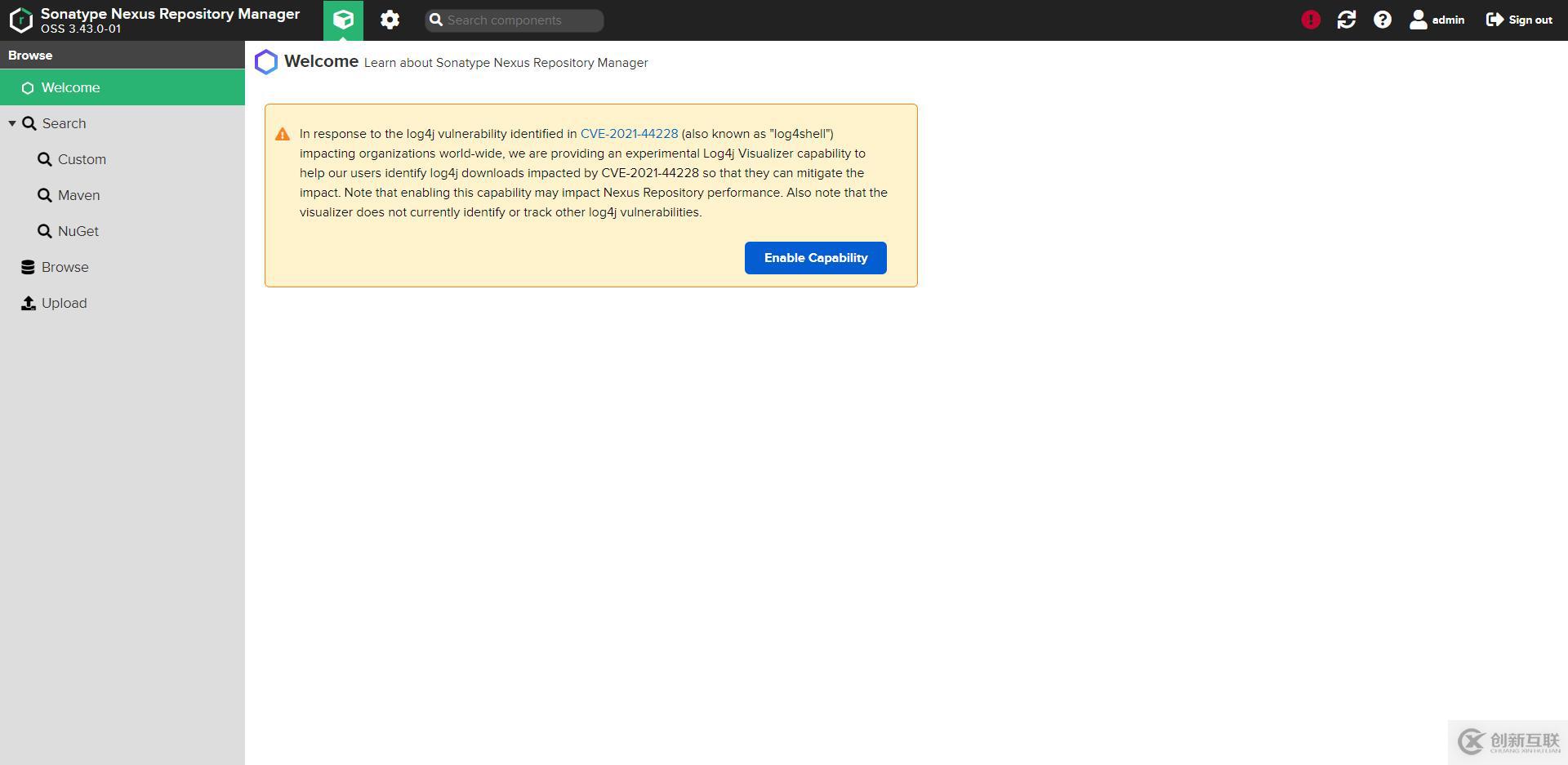Screen dimensions: 1568x765
Task: Click the Refresh icon in header
Action: click(1347, 20)
